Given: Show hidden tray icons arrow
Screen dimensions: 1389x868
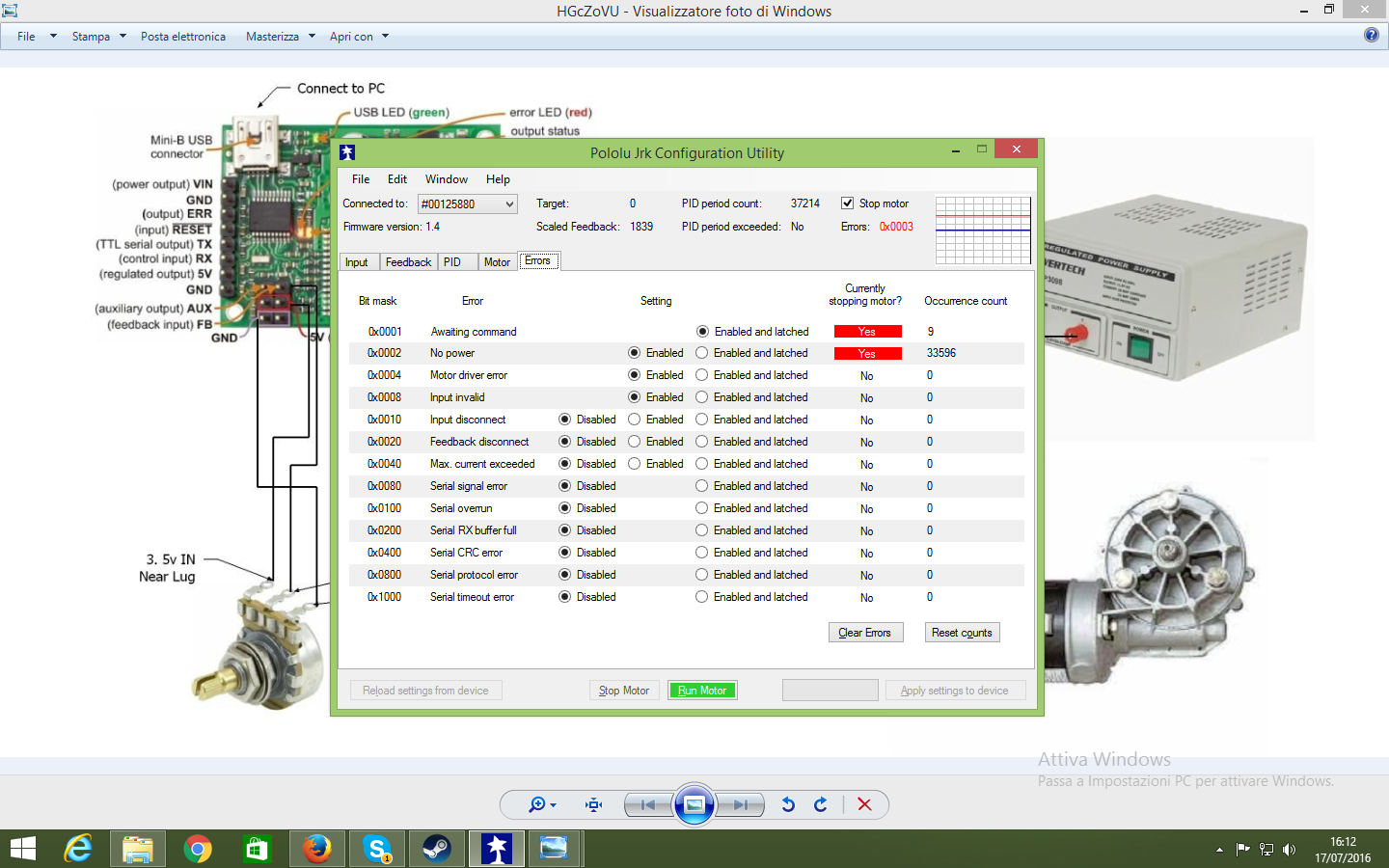Looking at the screenshot, I should pyautogui.click(x=1219, y=850).
